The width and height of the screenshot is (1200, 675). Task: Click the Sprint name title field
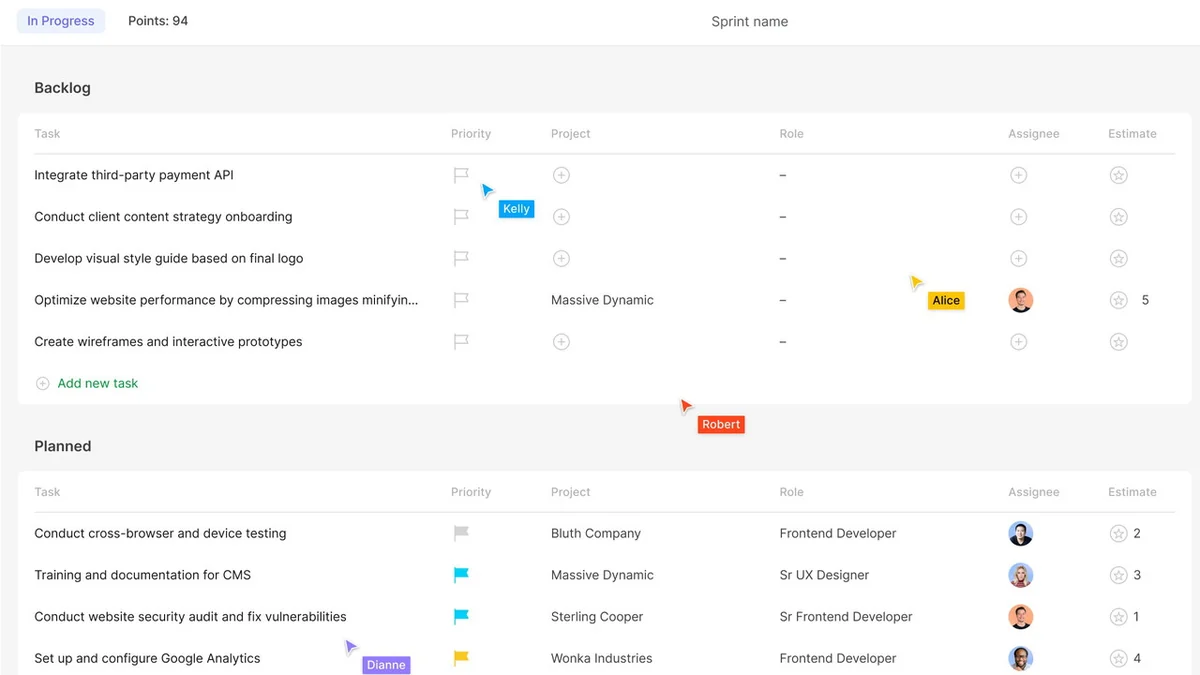(x=749, y=21)
